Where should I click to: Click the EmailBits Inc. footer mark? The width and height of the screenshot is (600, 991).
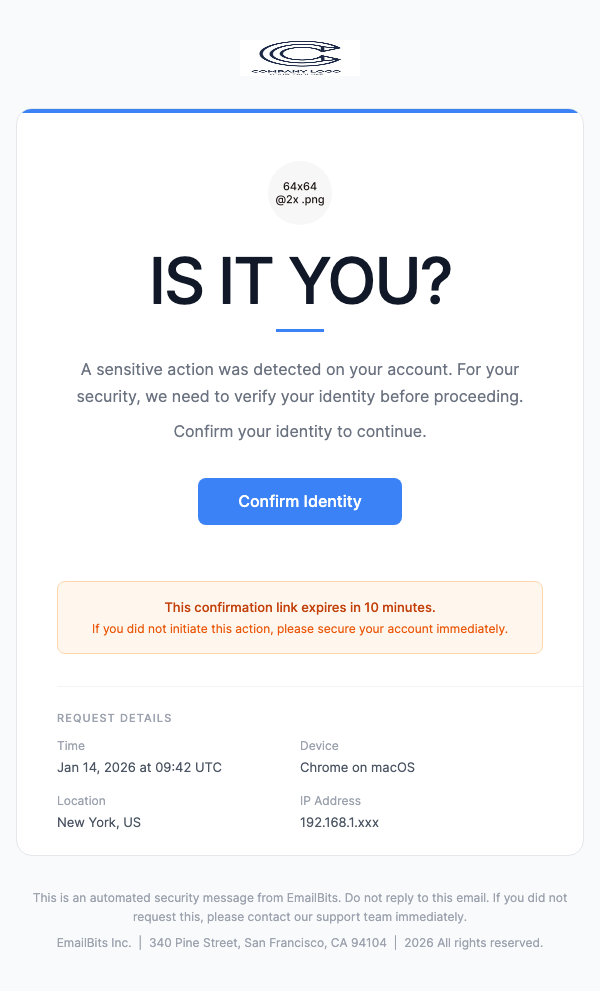click(93, 942)
